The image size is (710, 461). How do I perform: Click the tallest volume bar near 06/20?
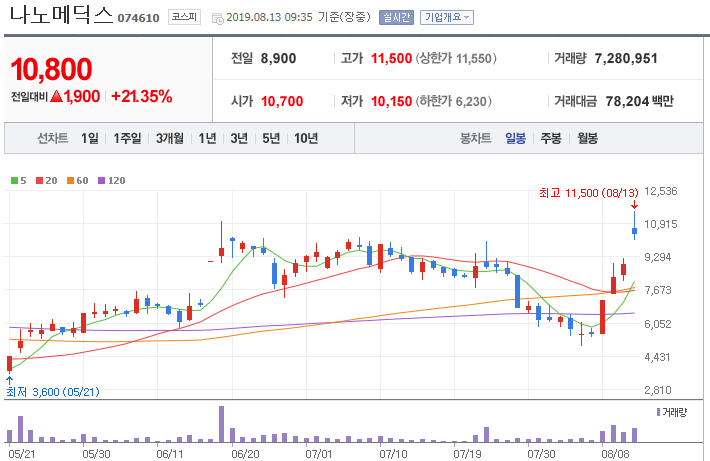pos(221,424)
